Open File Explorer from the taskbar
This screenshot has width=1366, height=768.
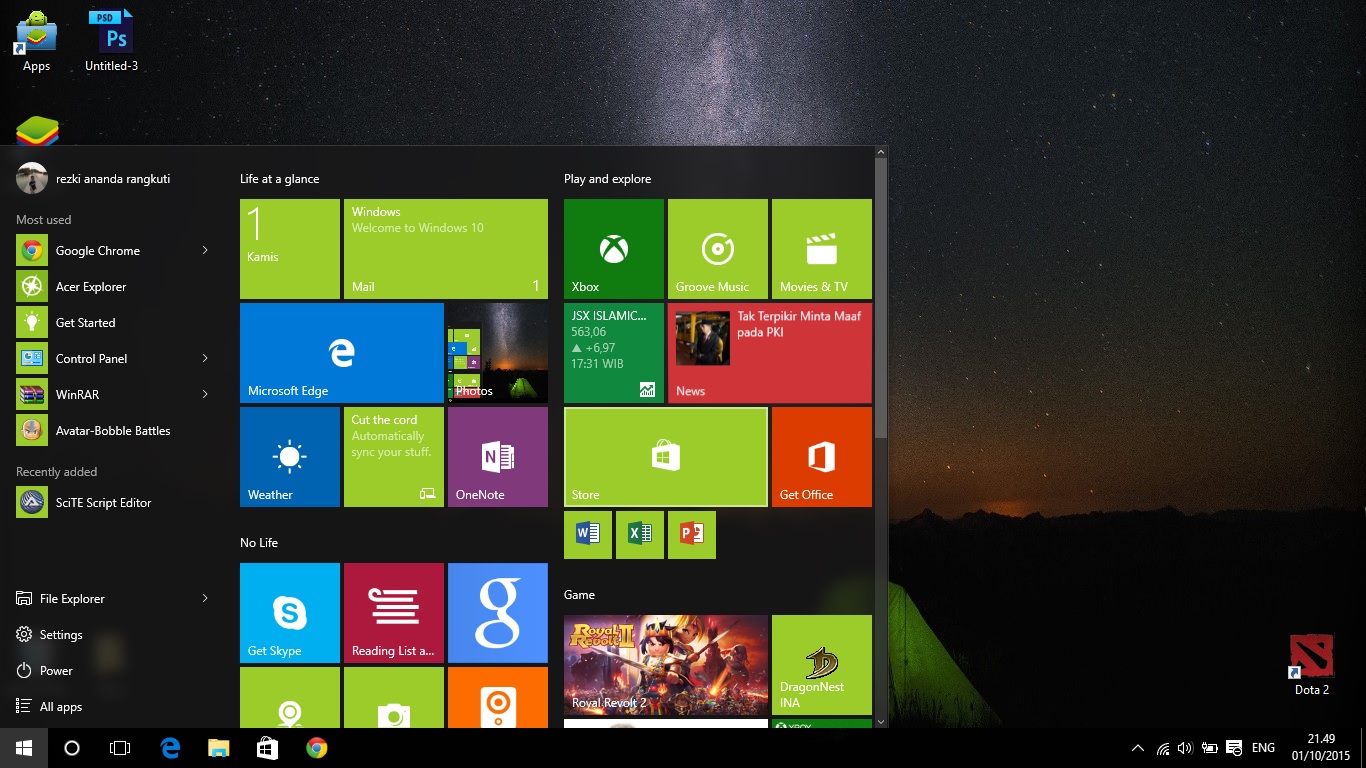pyautogui.click(x=219, y=748)
